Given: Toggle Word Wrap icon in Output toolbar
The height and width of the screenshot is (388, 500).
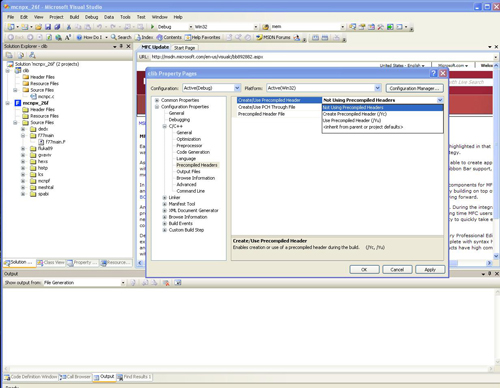Looking at the screenshot, I should coord(178,283).
